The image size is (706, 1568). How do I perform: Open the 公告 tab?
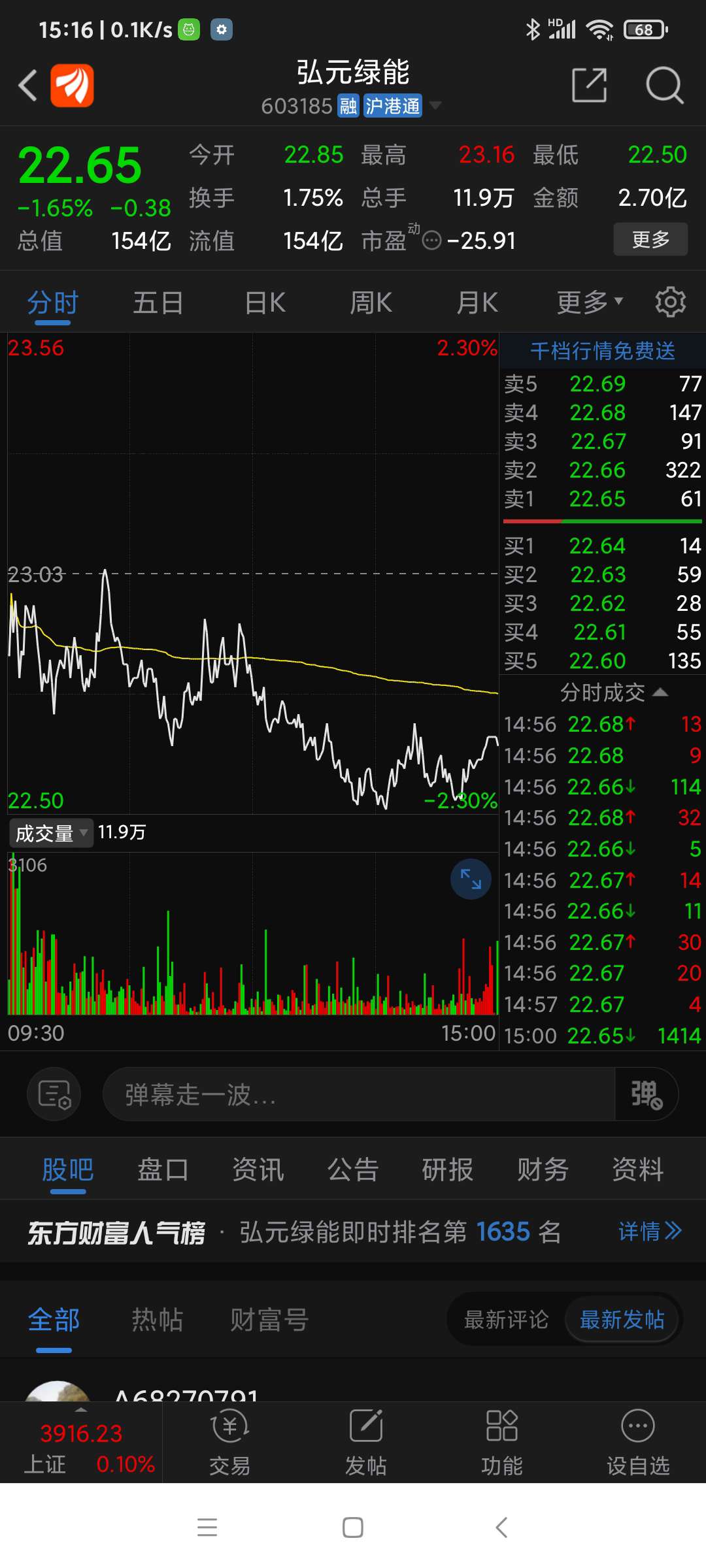coord(353,1169)
